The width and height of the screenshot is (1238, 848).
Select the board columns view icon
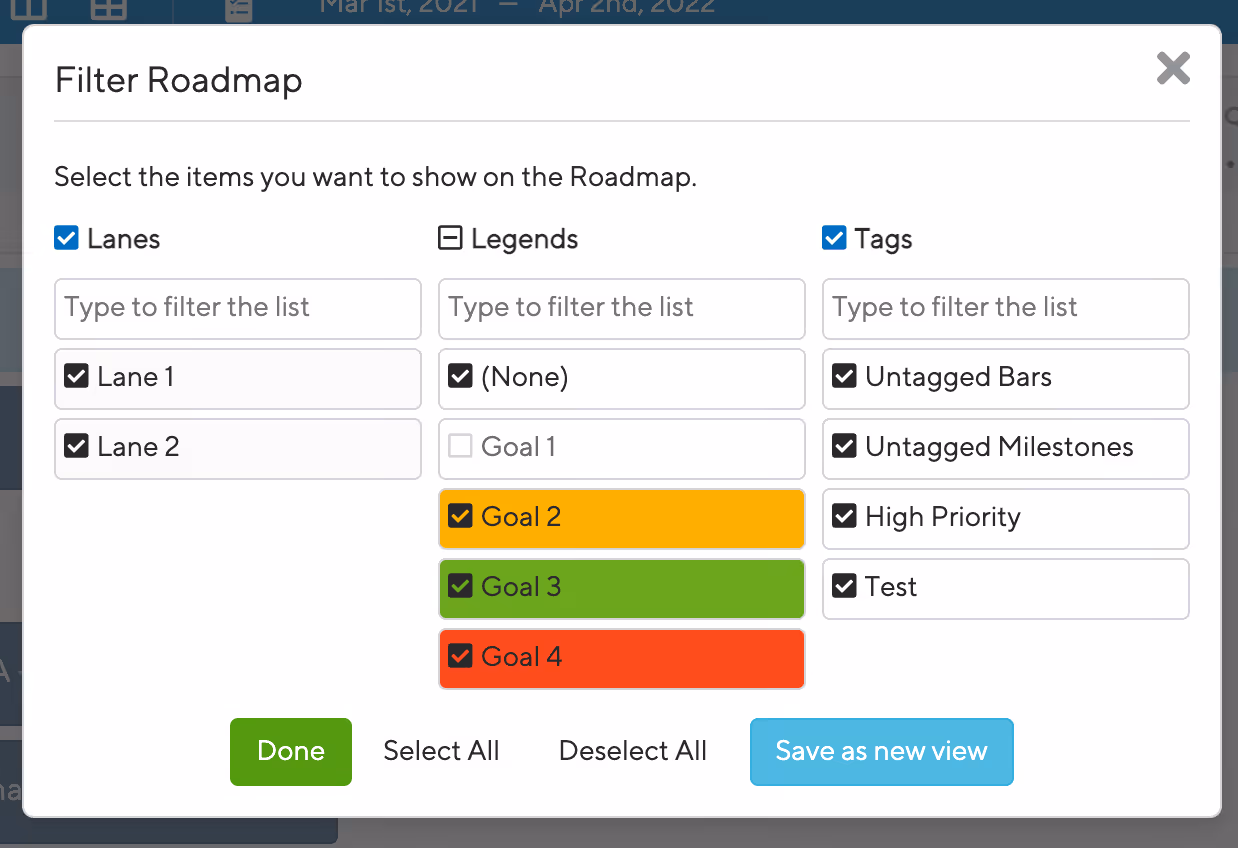click(29, 10)
